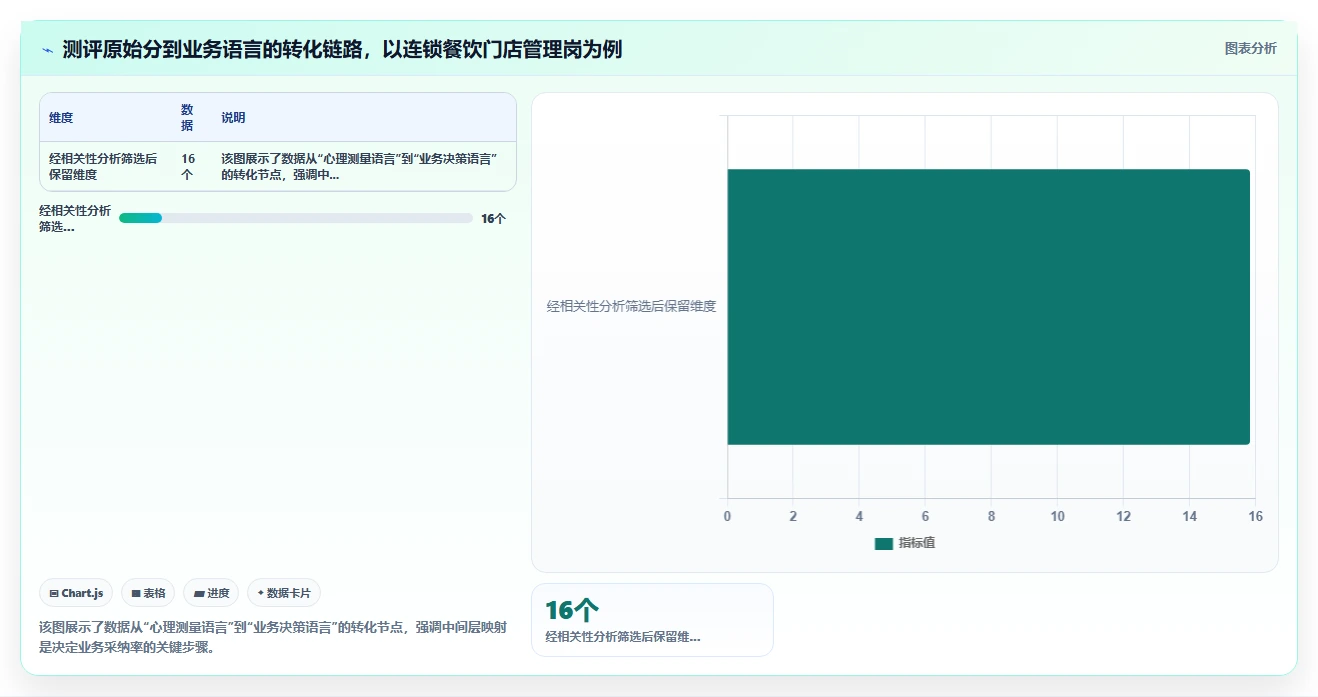Select the 表格 tag chip
Screen dimensions: 1318x697
tap(148, 593)
